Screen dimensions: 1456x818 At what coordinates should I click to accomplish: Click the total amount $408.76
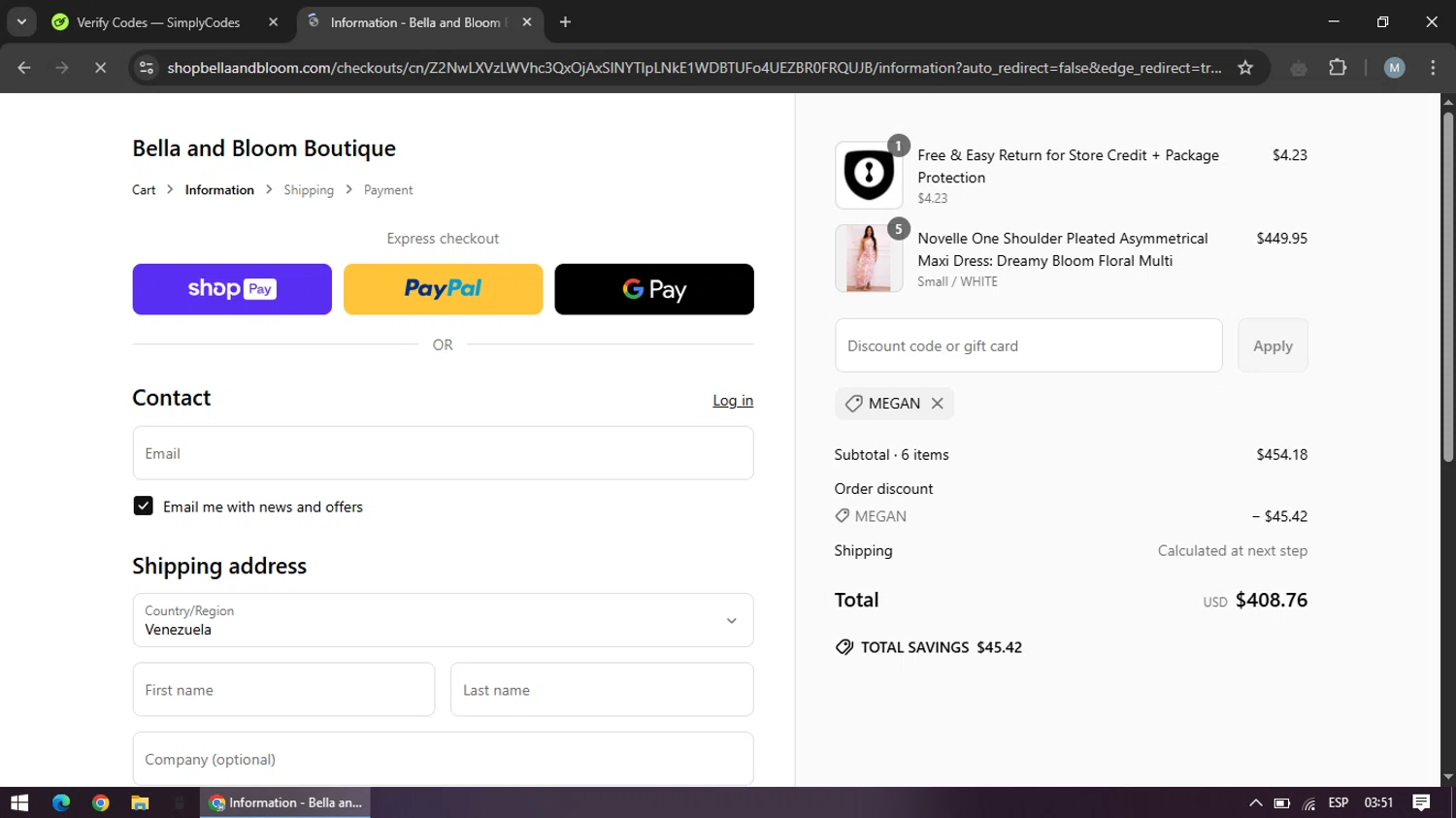coord(1271,600)
